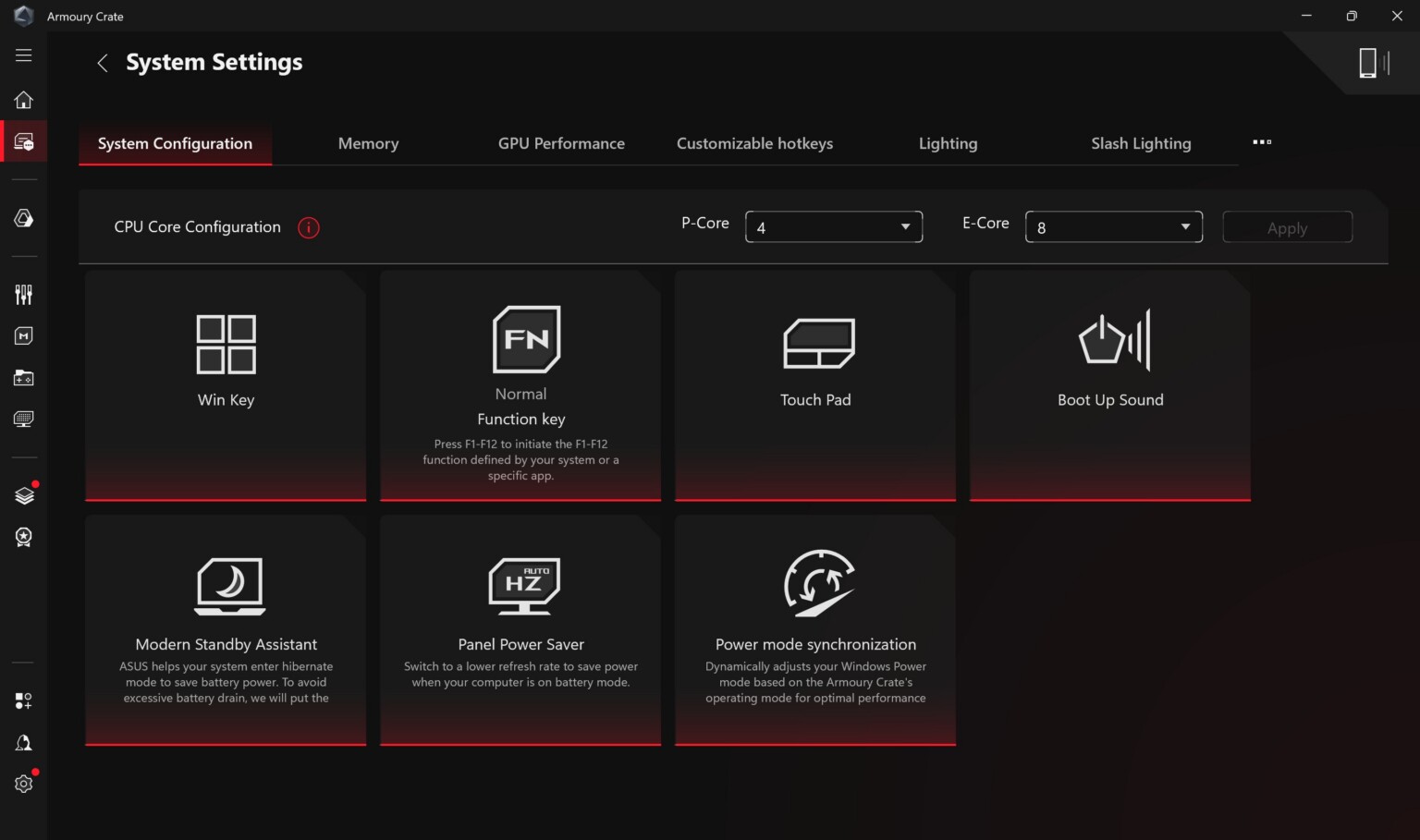Open the Slash Lighting tab
The image size is (1420, 840).
point(1141,144)
